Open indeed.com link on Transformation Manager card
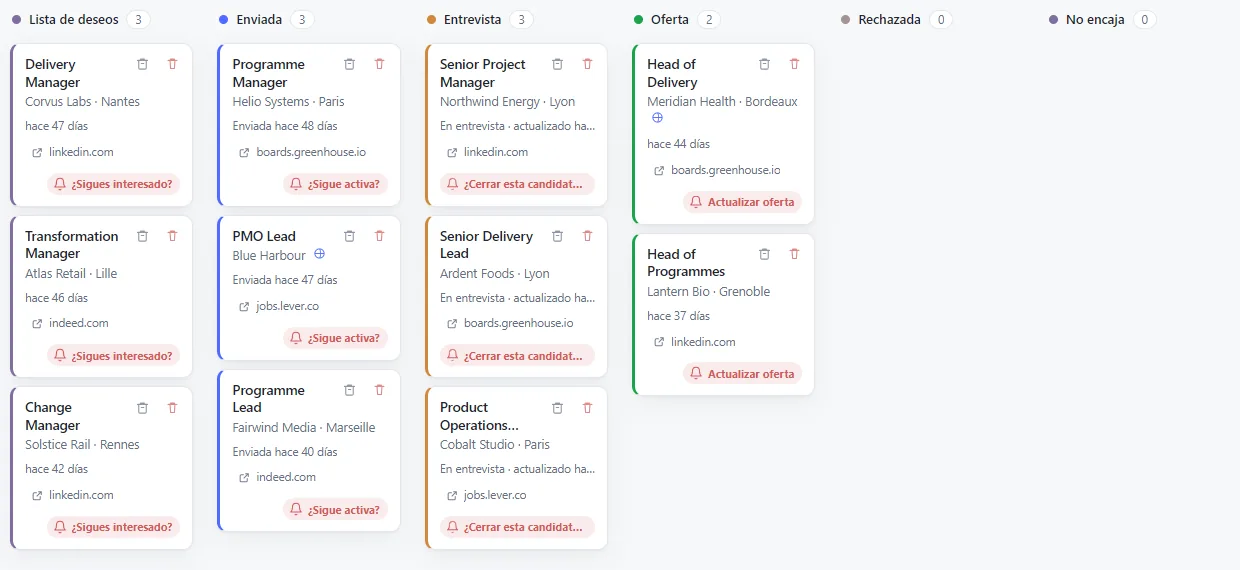This screenshot has height=570, width=1240. 70,323
